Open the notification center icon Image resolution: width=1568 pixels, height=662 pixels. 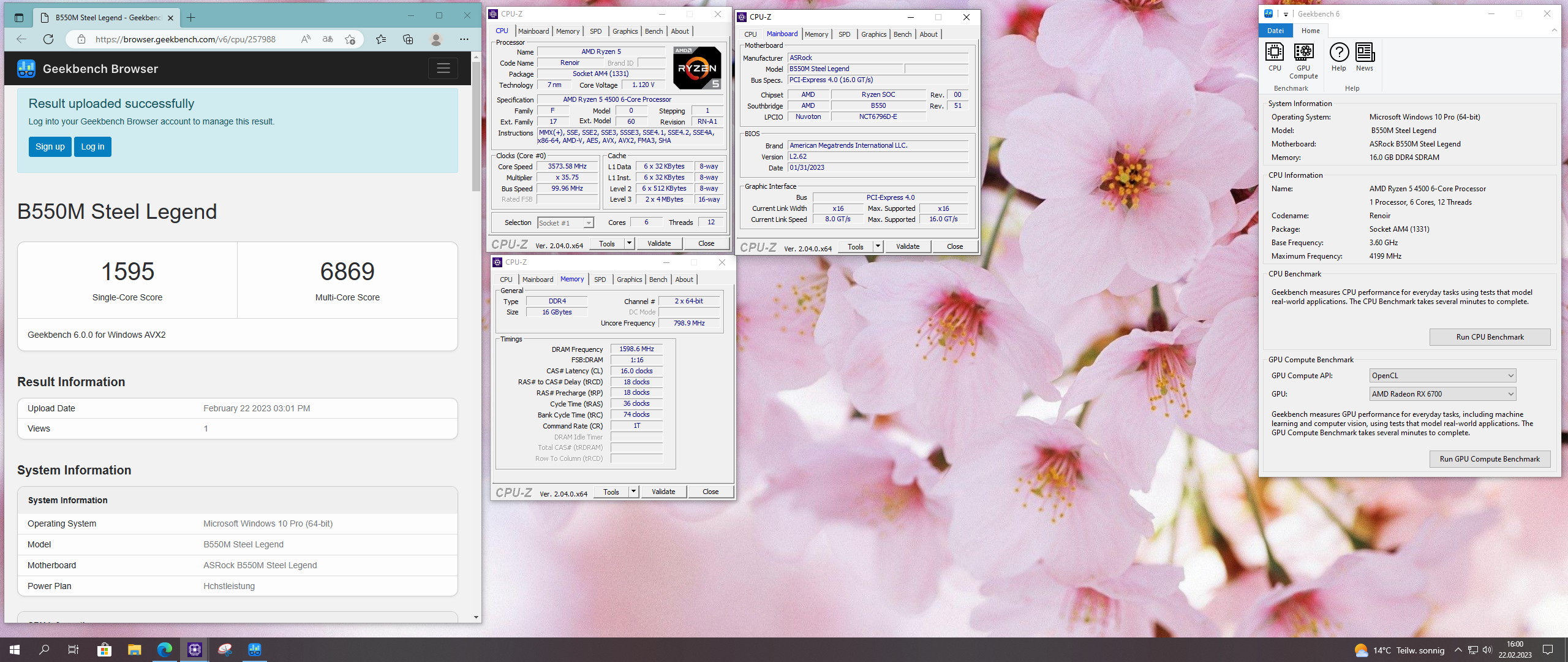click(1548, 650)
